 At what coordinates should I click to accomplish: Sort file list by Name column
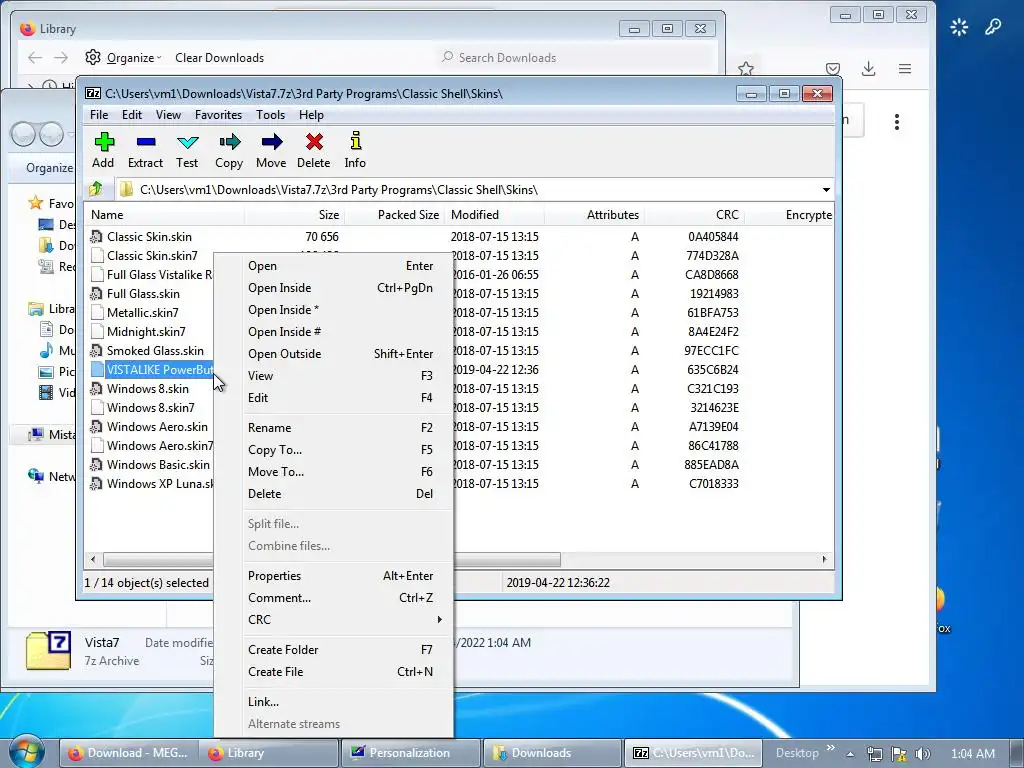coord(165,215)
